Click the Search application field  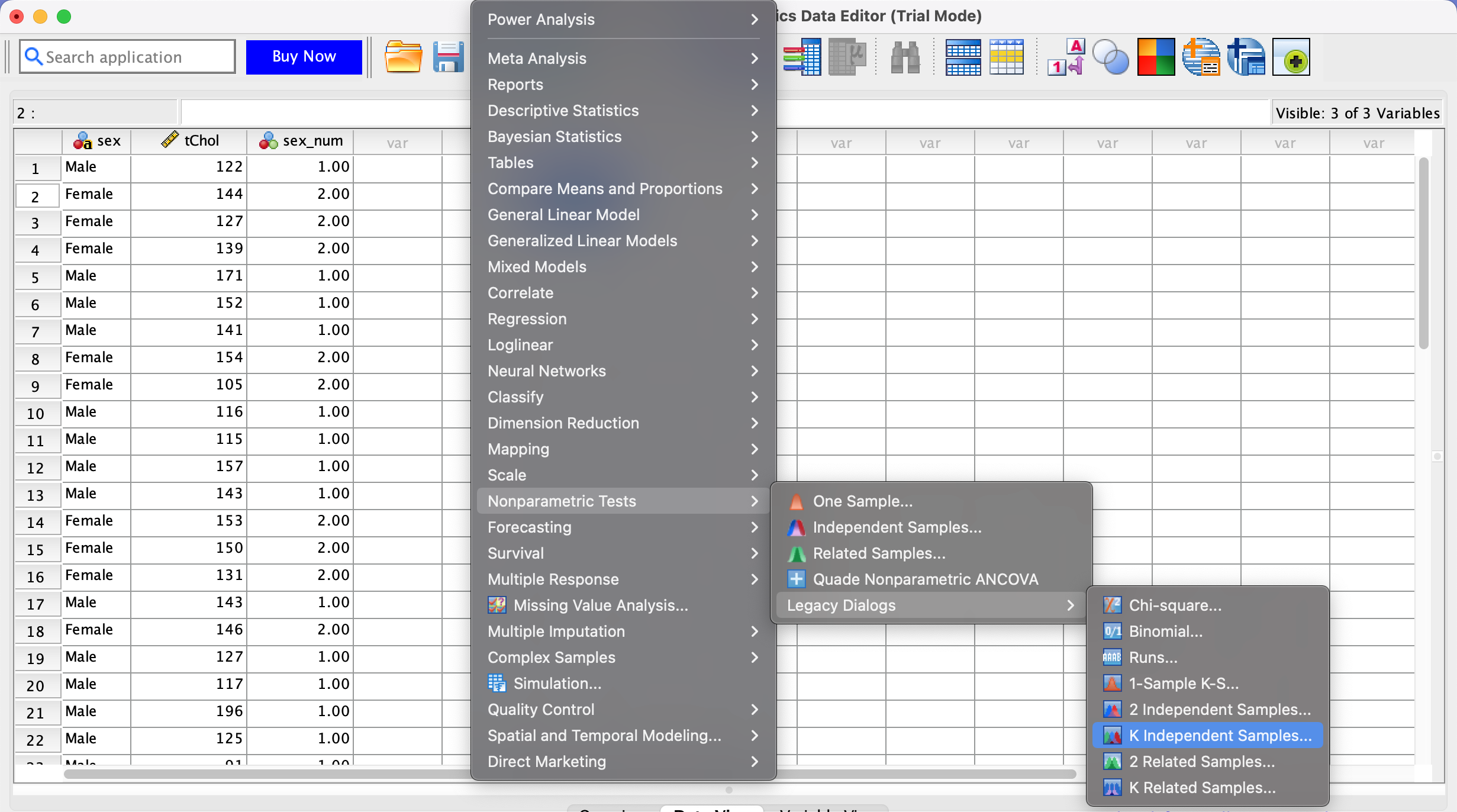tap(127, 57)
